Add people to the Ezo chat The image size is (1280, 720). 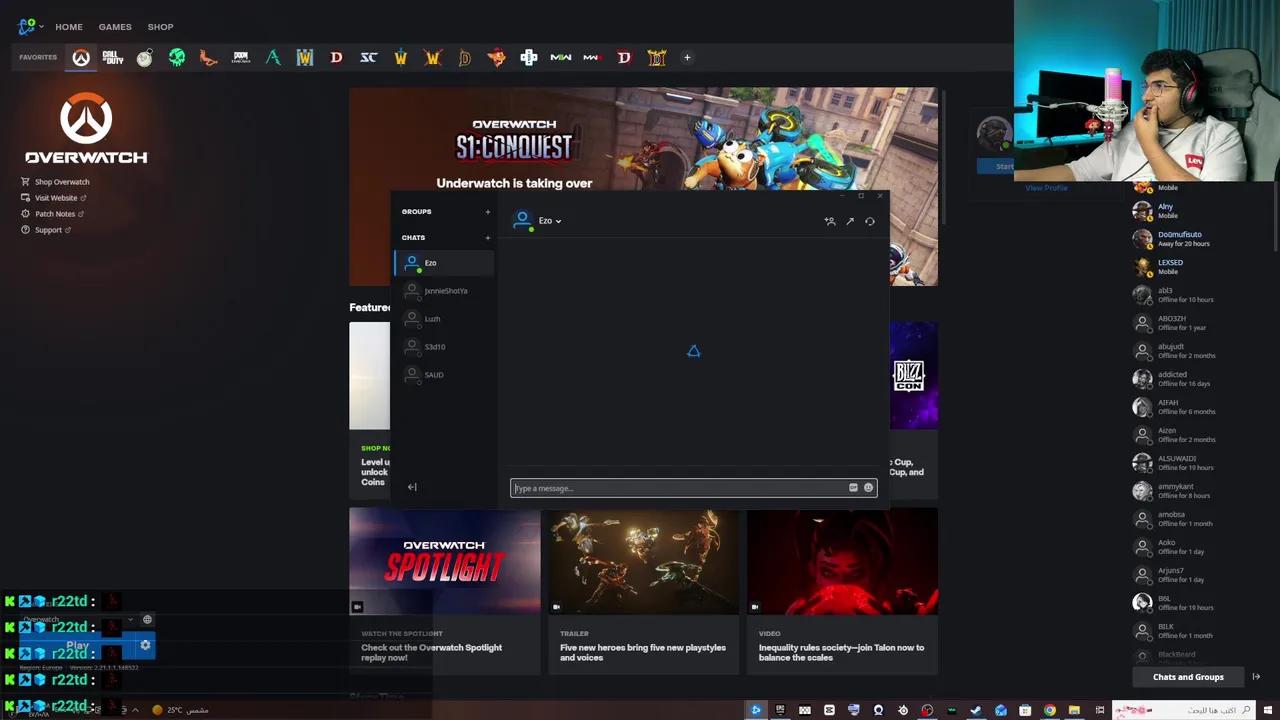click(x=830, y=221)
